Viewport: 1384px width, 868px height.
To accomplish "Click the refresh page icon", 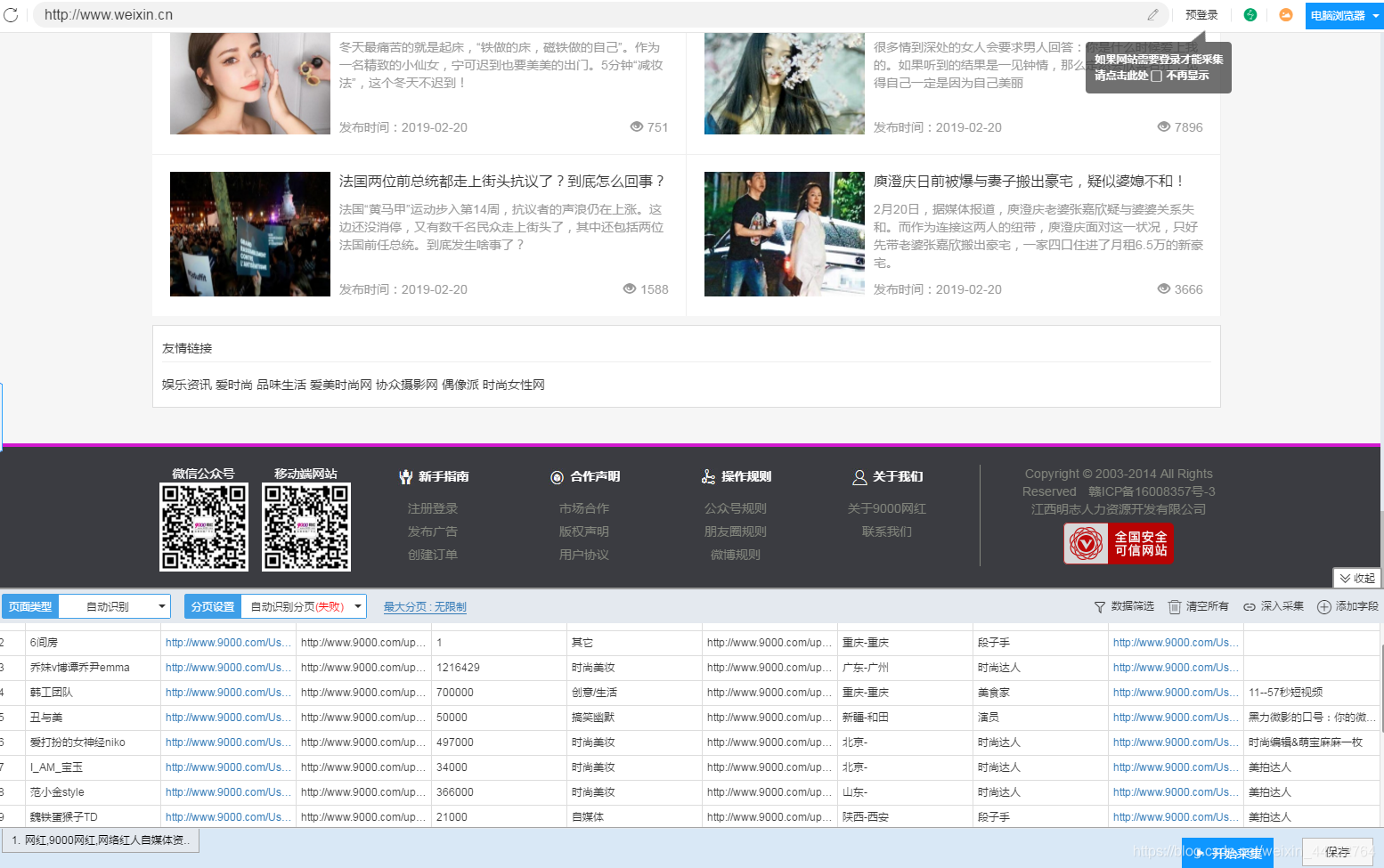I will point(11,15).
